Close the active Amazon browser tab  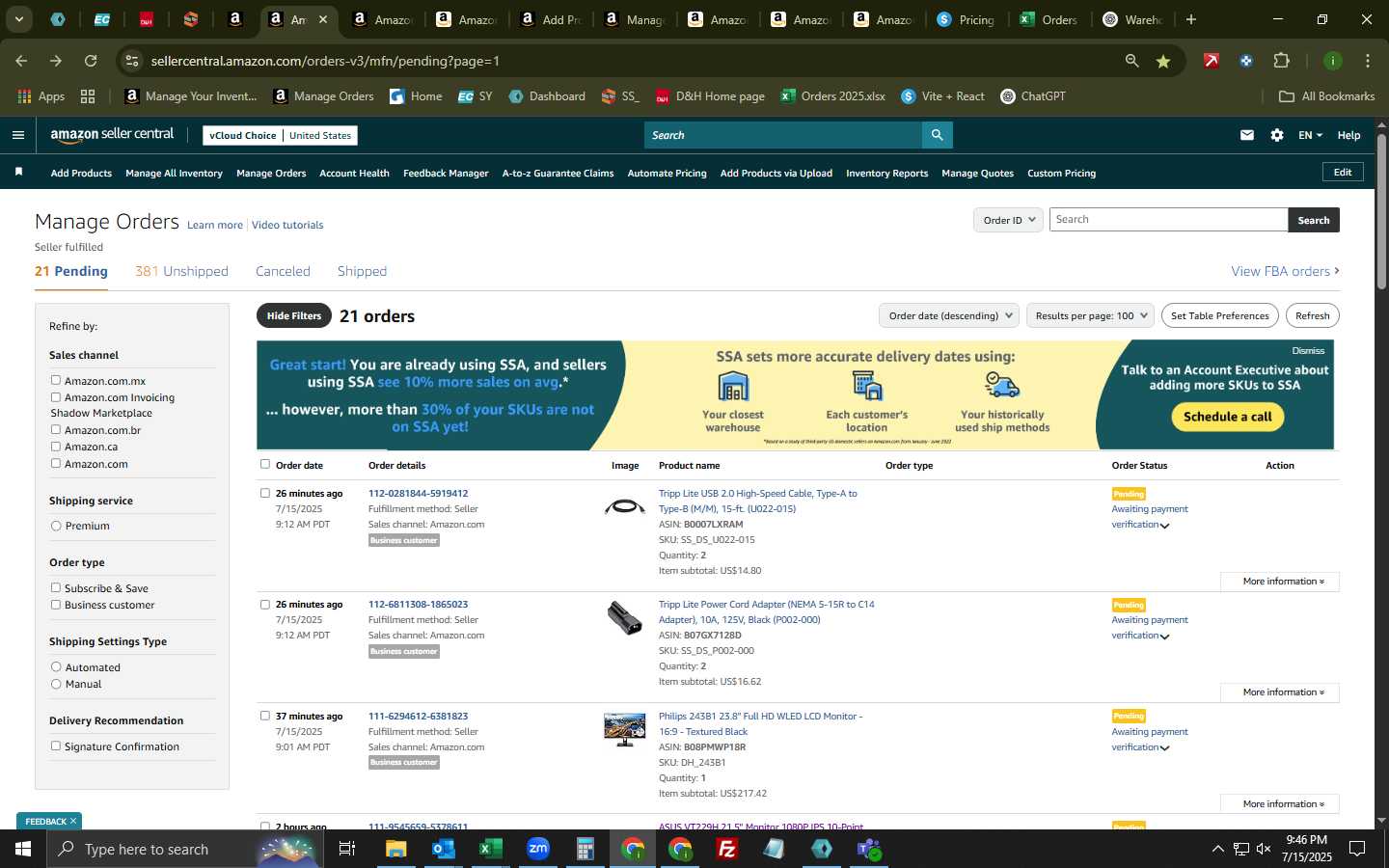pyautogui.click(x=323, y=19)
